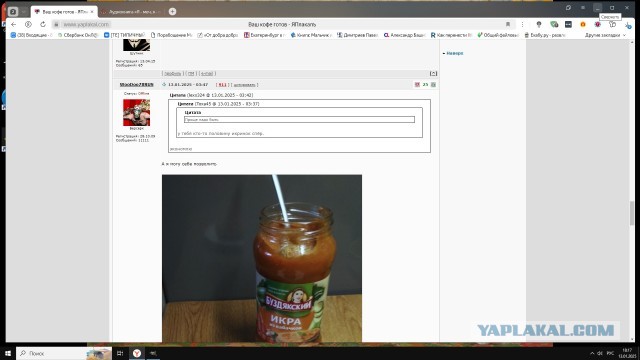Click the 'PM' link under the first post
This screenshot has width=640, height=360.
click(x=191, y=73)
